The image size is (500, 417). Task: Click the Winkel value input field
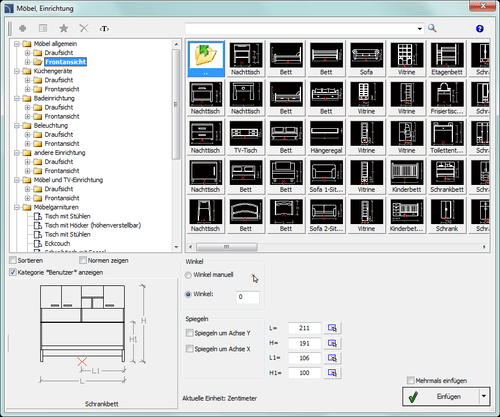(247, 297)
